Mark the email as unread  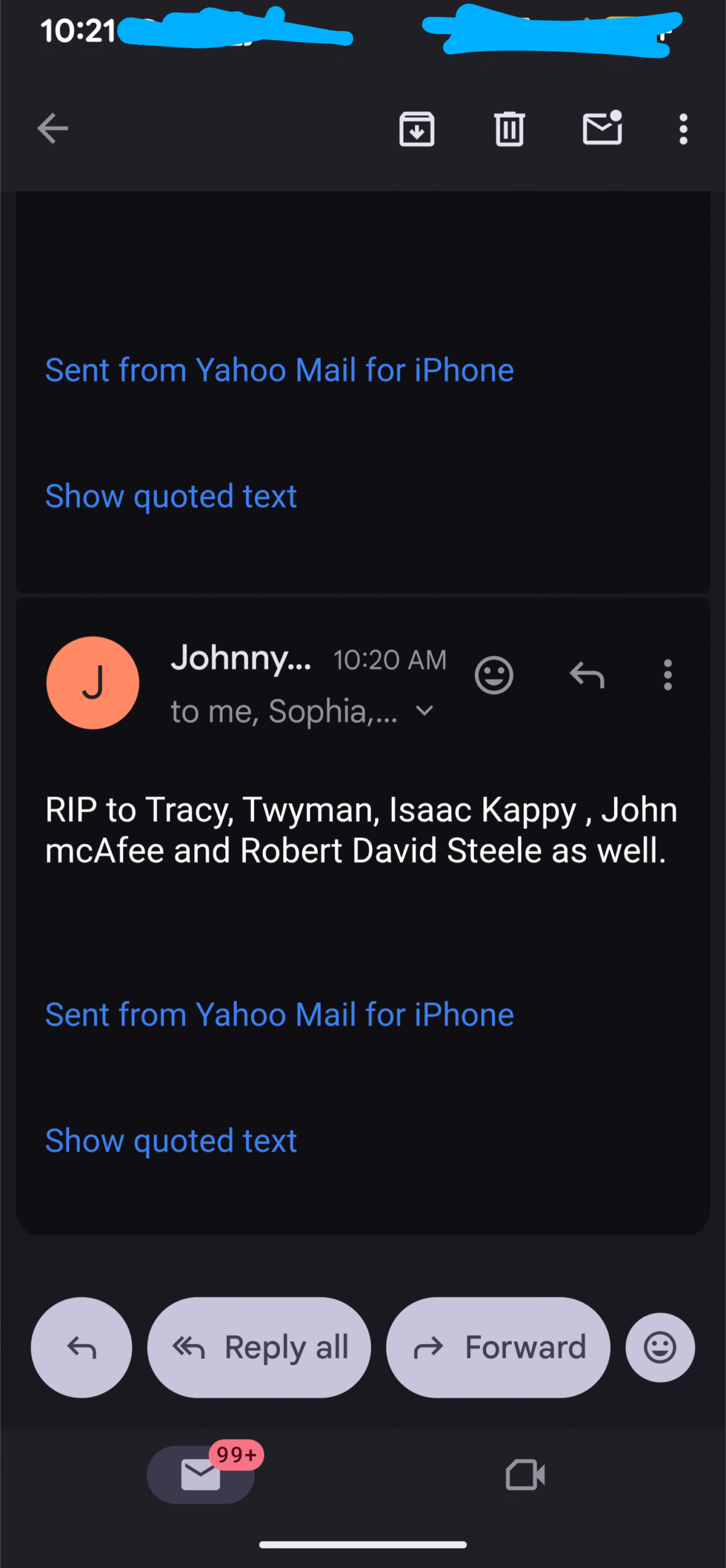tap(602, 129)
